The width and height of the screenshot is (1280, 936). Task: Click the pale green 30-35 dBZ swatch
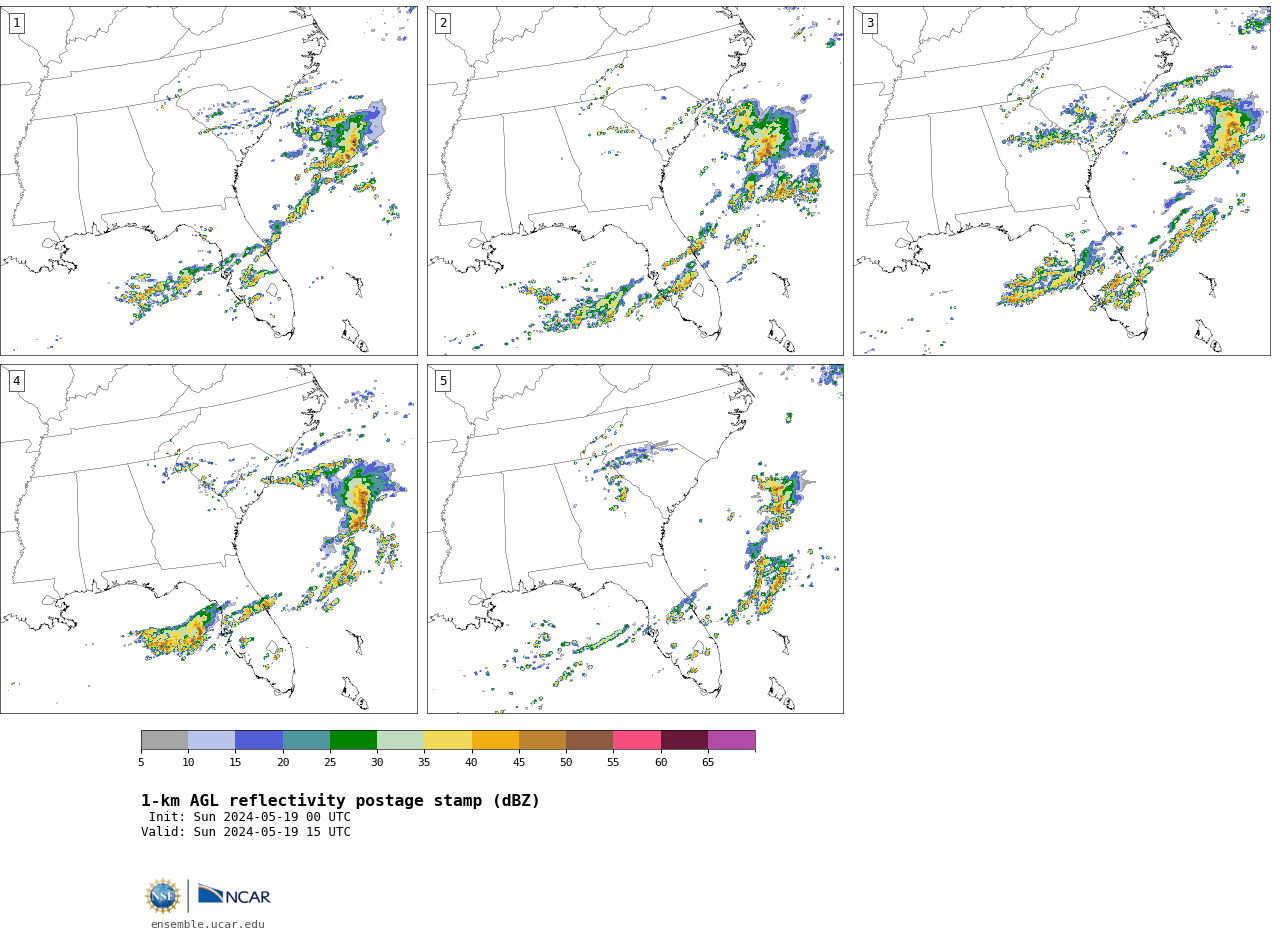(x=400, y=740)
